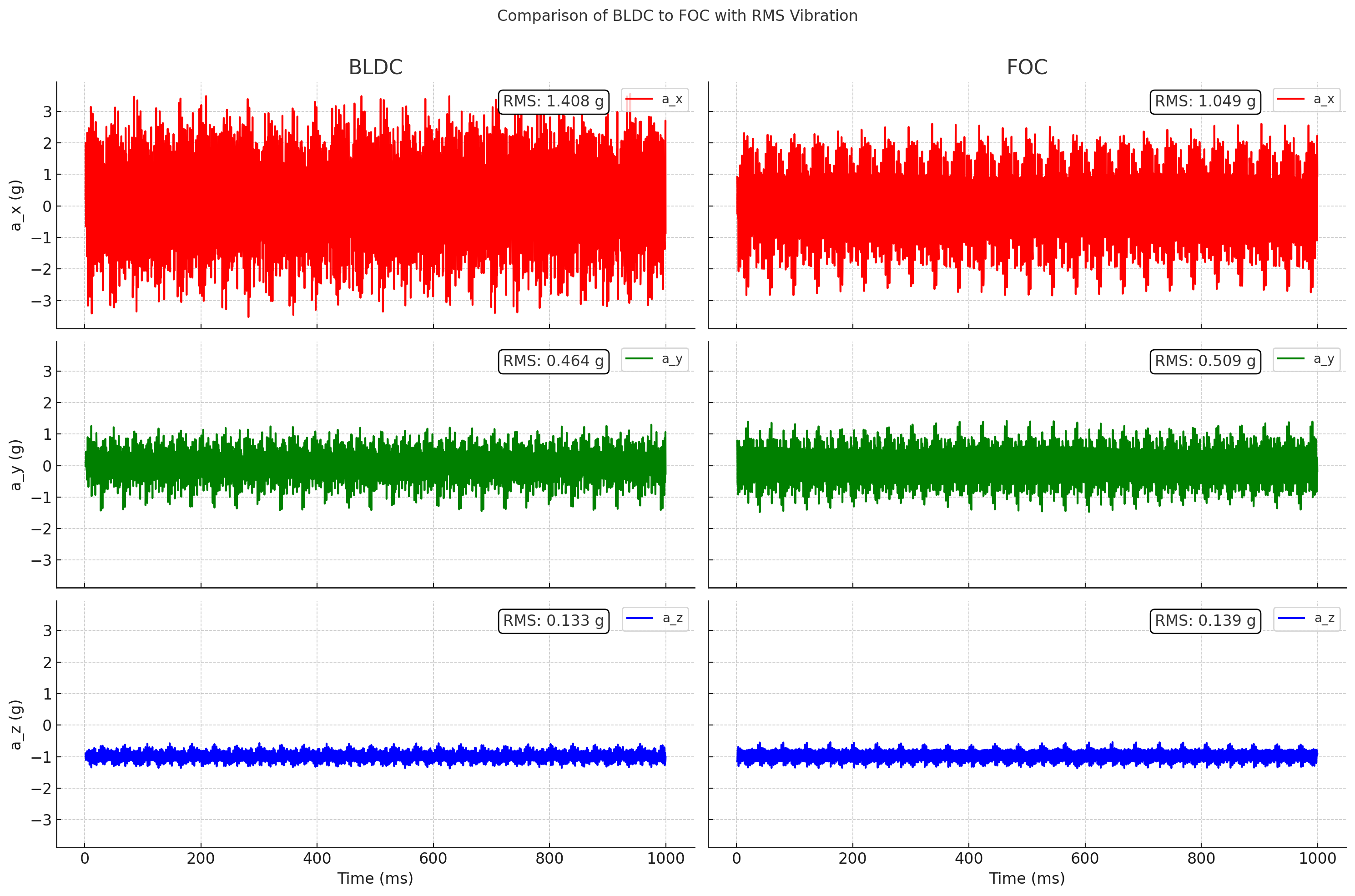The height and width of the screenshot is (896, 1355).
Task: Click the 200 x-tick under FOC plots
Action: [853, 858]
